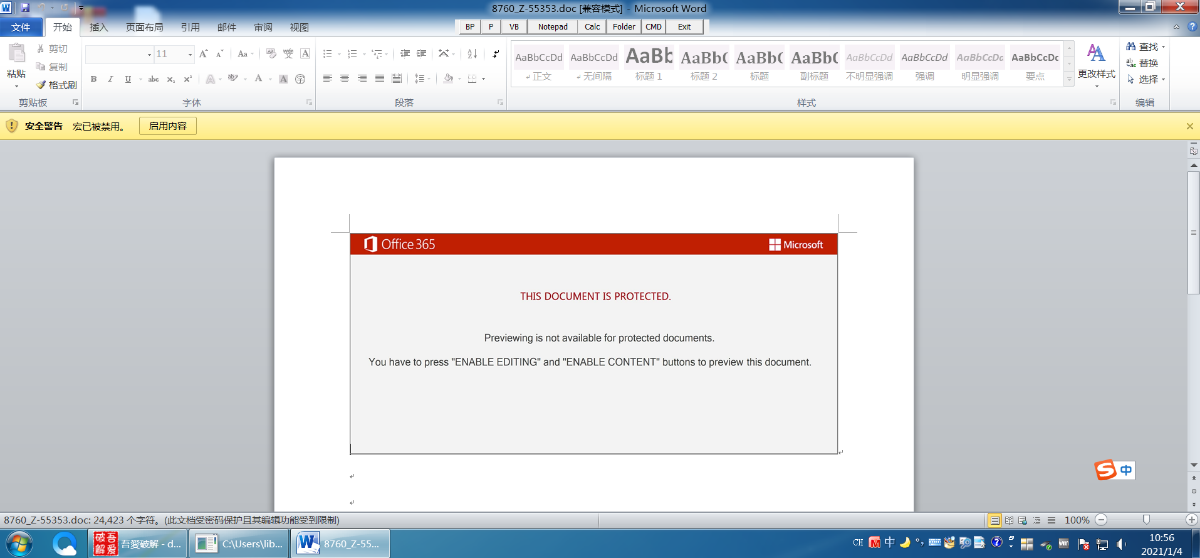Apply the 正文 (Normal) style
Viewport: 1200px width, 558px height.
(539, 62)
